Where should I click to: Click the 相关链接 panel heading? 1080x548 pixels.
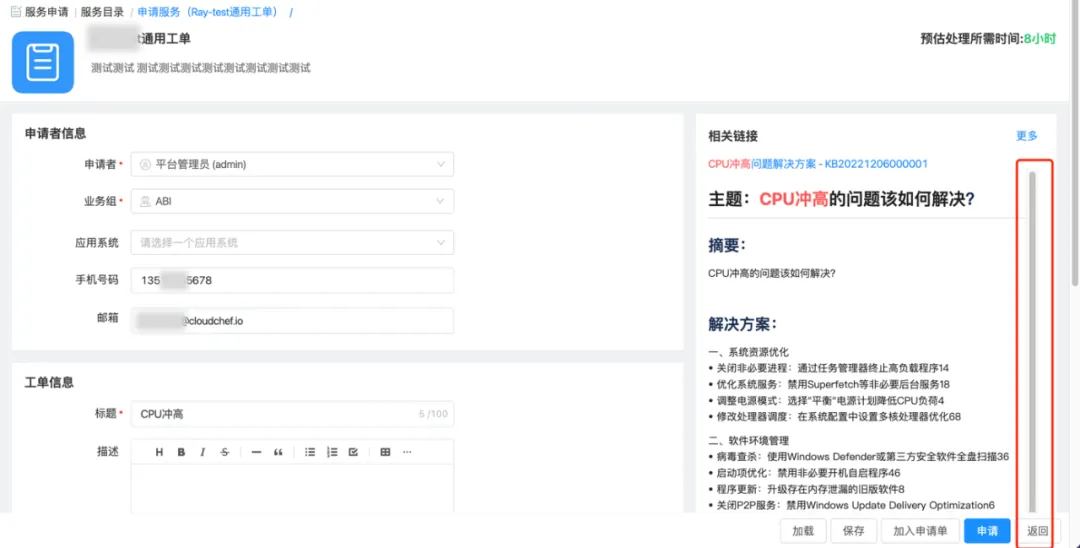(x=733, y=136)
